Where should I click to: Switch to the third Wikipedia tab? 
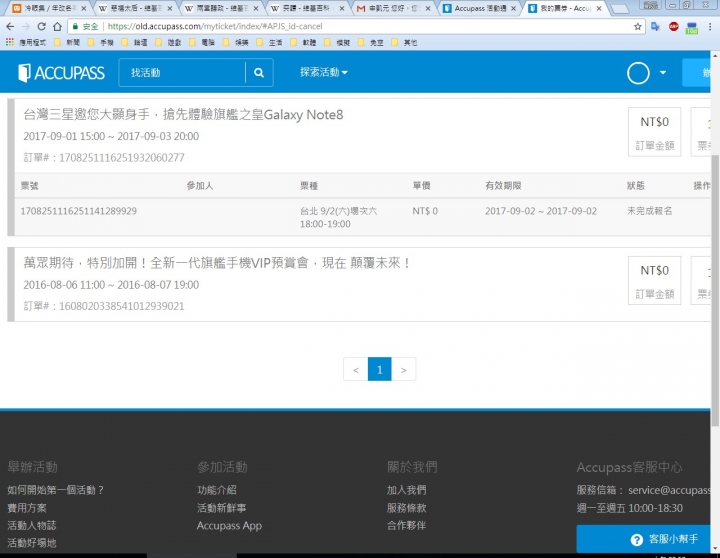tap(305, 8)
